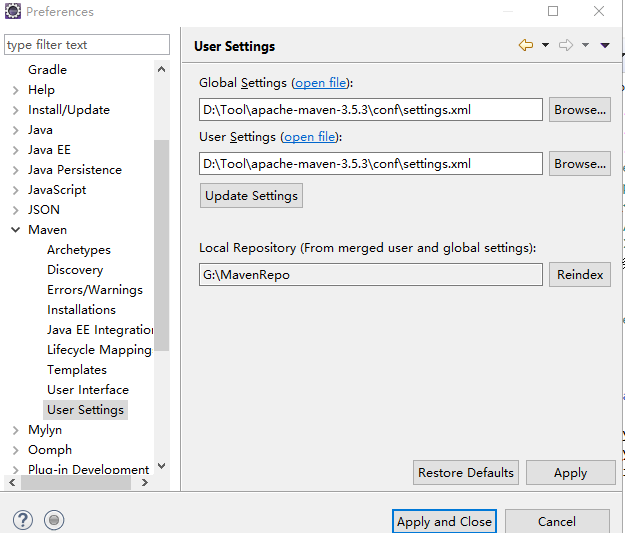
Task: Open the preferences view menu triangle
Action: pos(604,45)
